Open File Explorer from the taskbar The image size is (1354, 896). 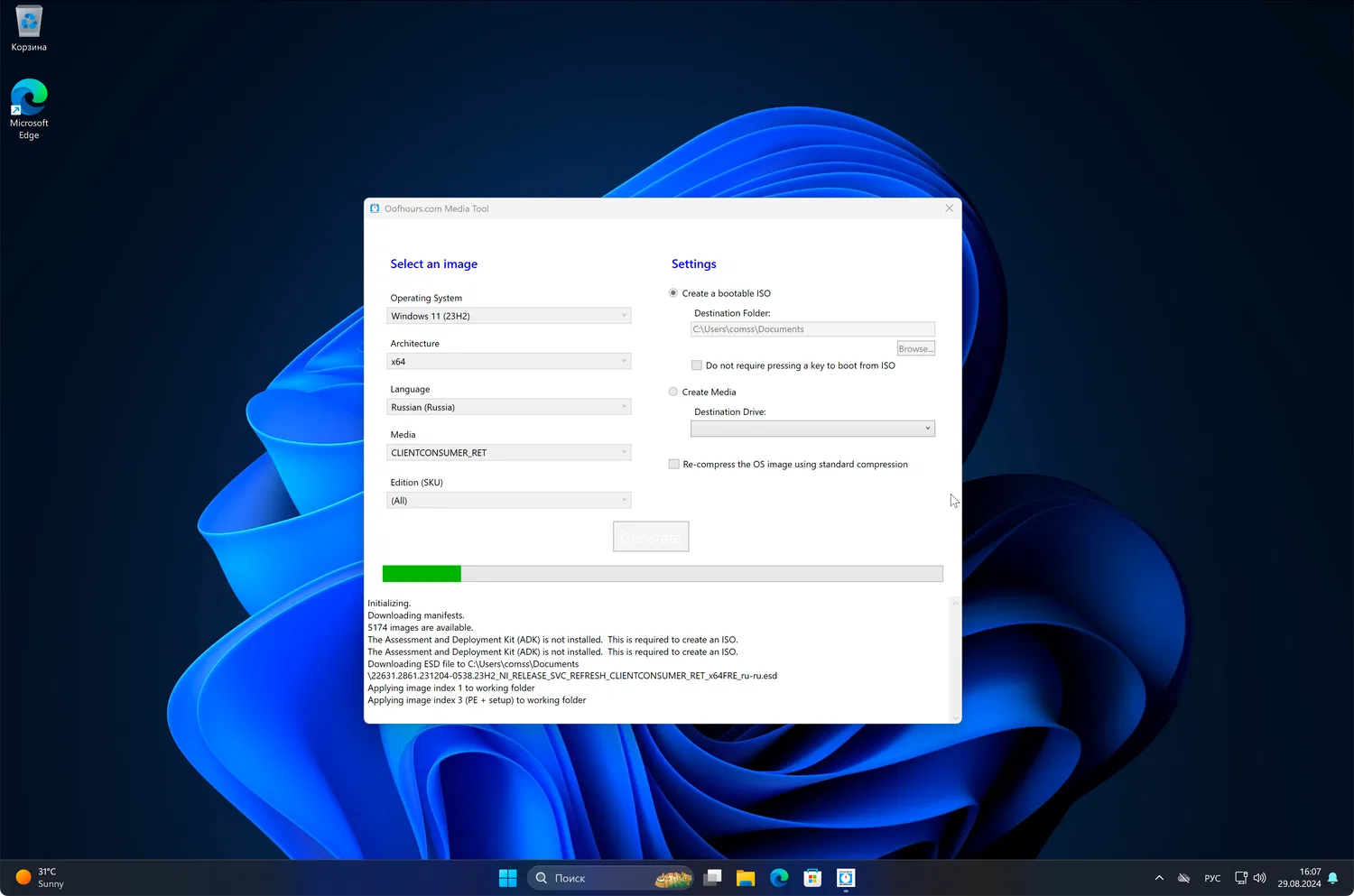click(x=746, y=878)
